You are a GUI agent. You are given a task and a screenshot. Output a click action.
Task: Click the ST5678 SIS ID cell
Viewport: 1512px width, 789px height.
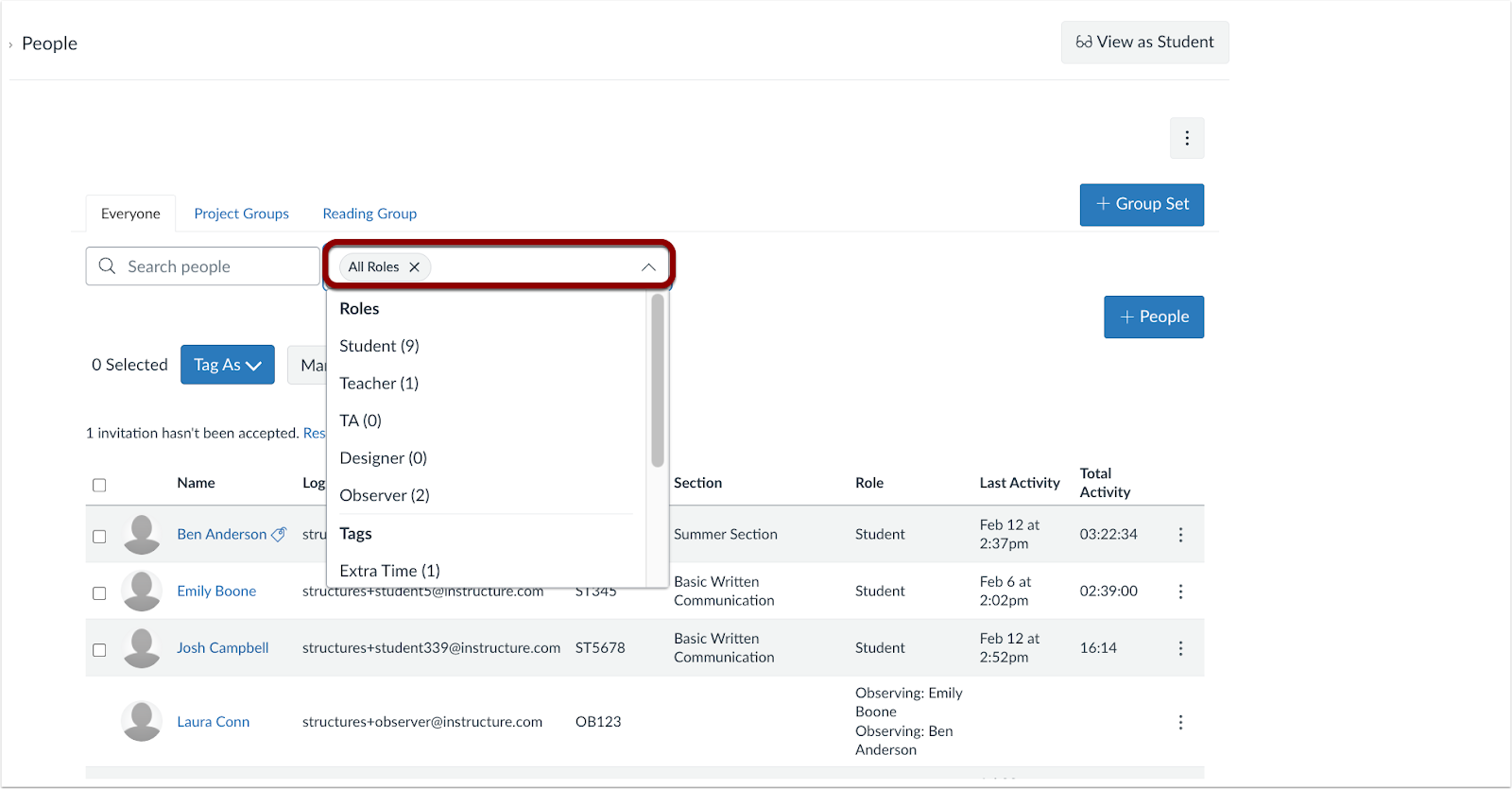tap(600, 647)
